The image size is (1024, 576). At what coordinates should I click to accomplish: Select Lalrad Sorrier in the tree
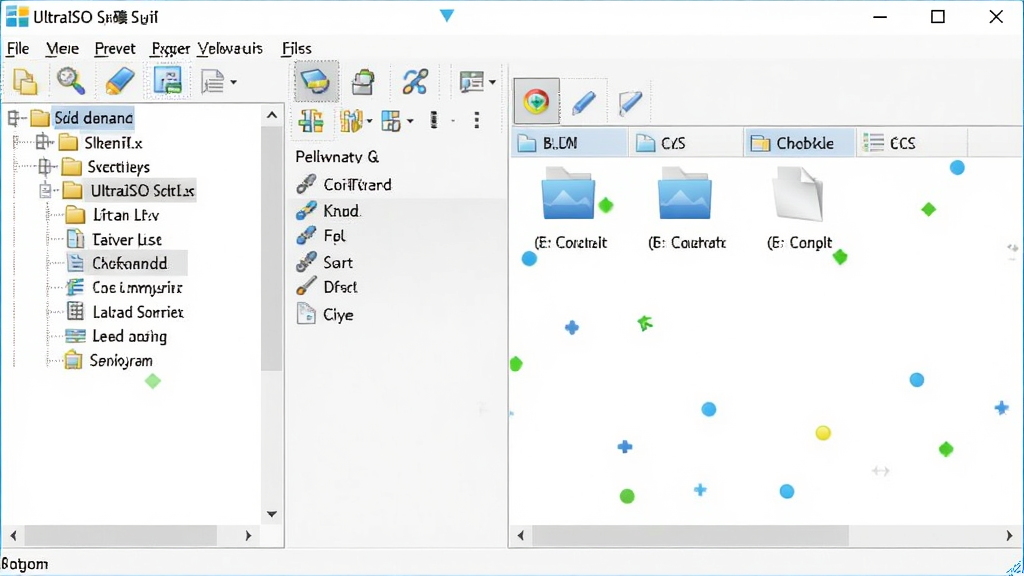[x=138, y=312]
